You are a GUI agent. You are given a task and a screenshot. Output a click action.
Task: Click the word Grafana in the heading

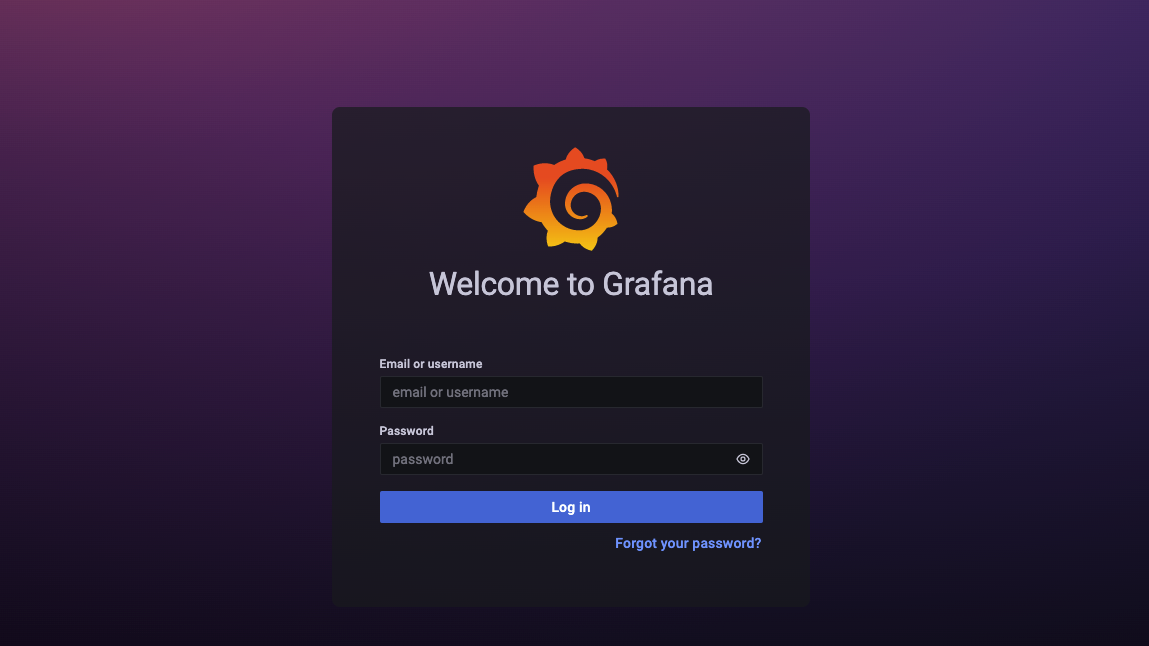click(x=657, y=284)
